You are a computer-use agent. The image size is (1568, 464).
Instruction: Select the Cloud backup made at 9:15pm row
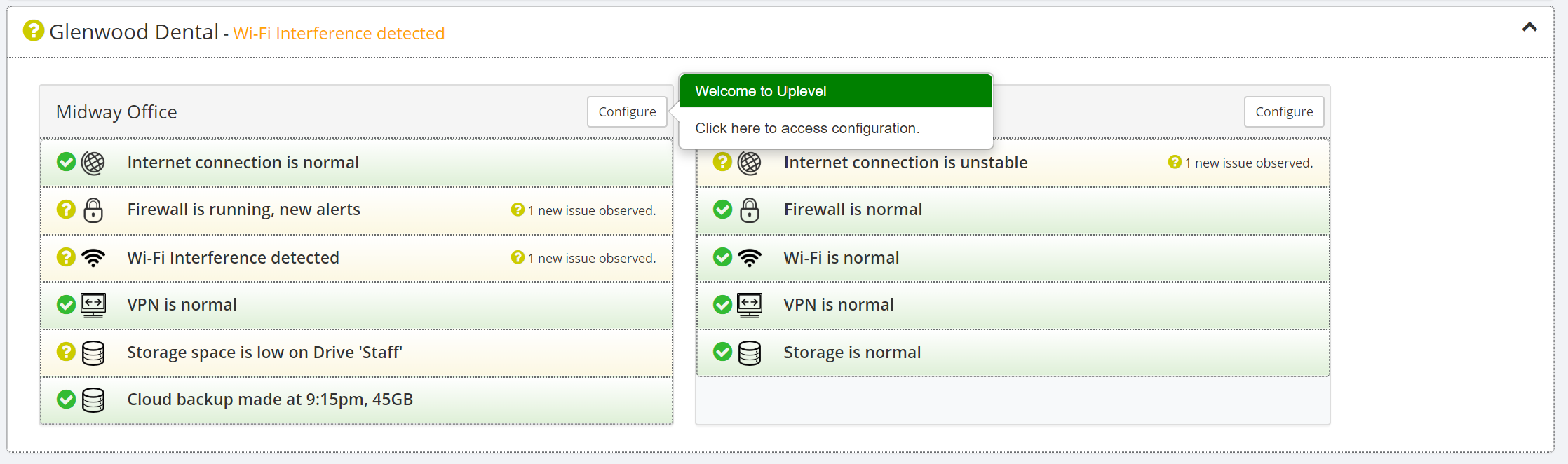(x=270, y=400)
